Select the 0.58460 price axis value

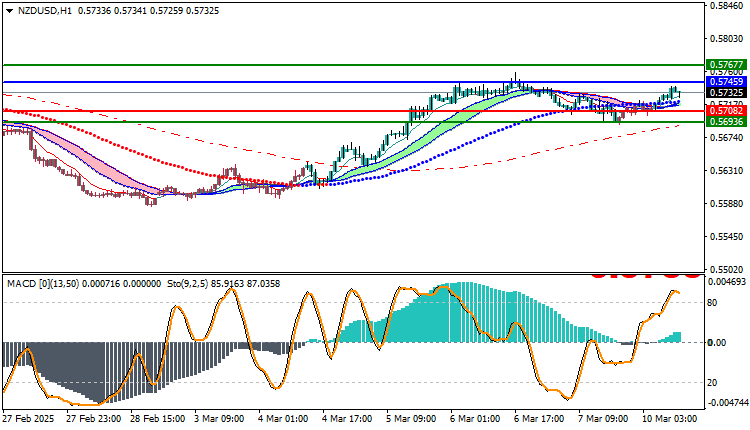coord(727,6)
